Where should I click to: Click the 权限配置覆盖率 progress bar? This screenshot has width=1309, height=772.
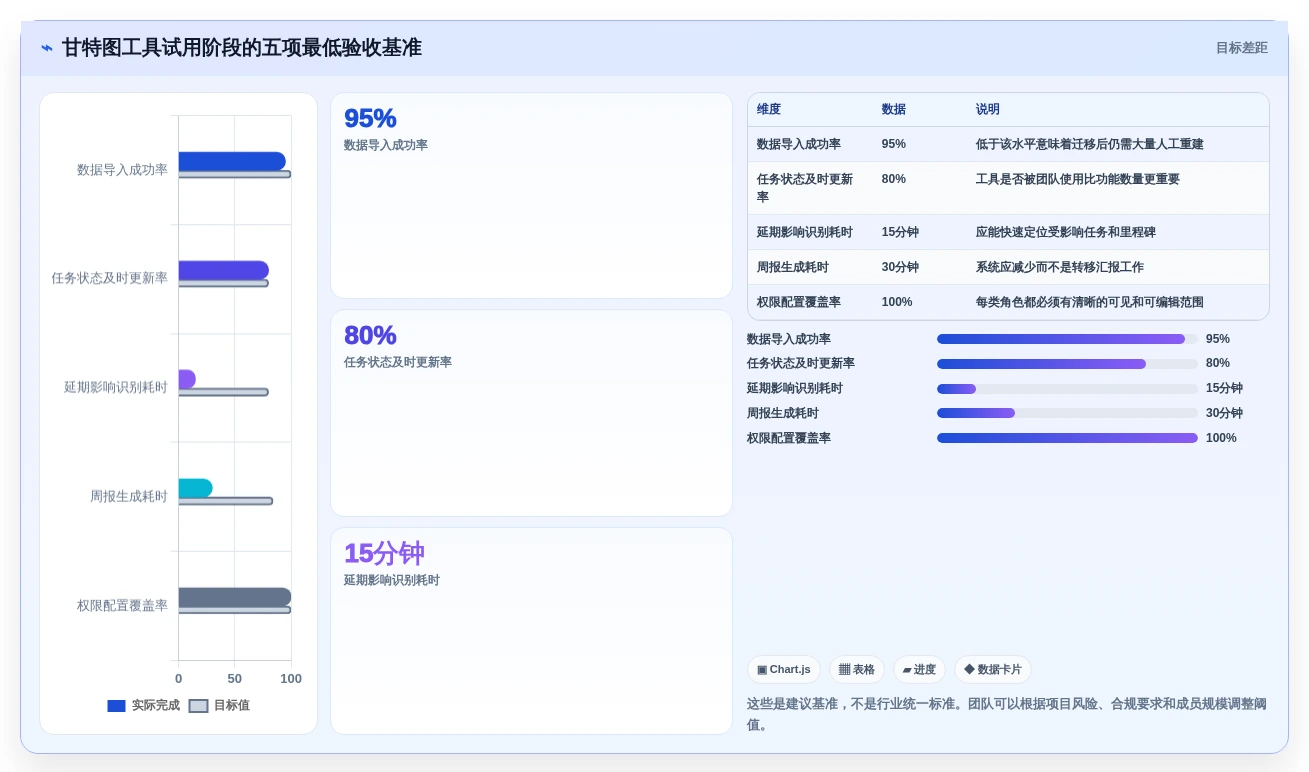coord(1067,438)
